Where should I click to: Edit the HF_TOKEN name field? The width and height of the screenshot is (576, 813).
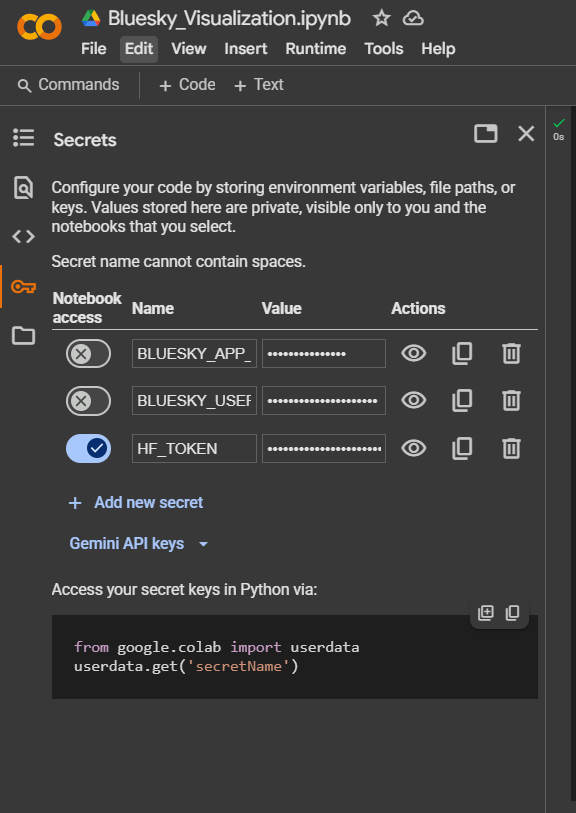pos(194,448)
